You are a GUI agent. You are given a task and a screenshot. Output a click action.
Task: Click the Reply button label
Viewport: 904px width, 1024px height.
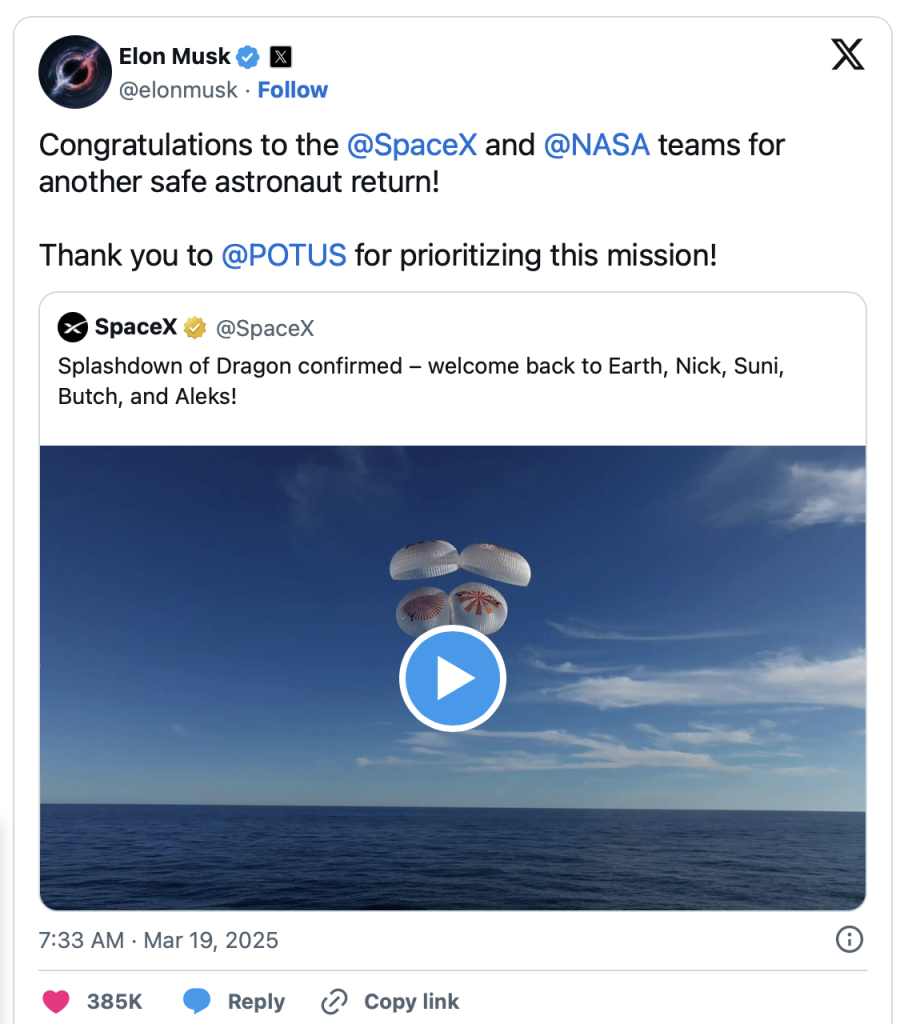pyautogui.click(x=256, y=1001)
